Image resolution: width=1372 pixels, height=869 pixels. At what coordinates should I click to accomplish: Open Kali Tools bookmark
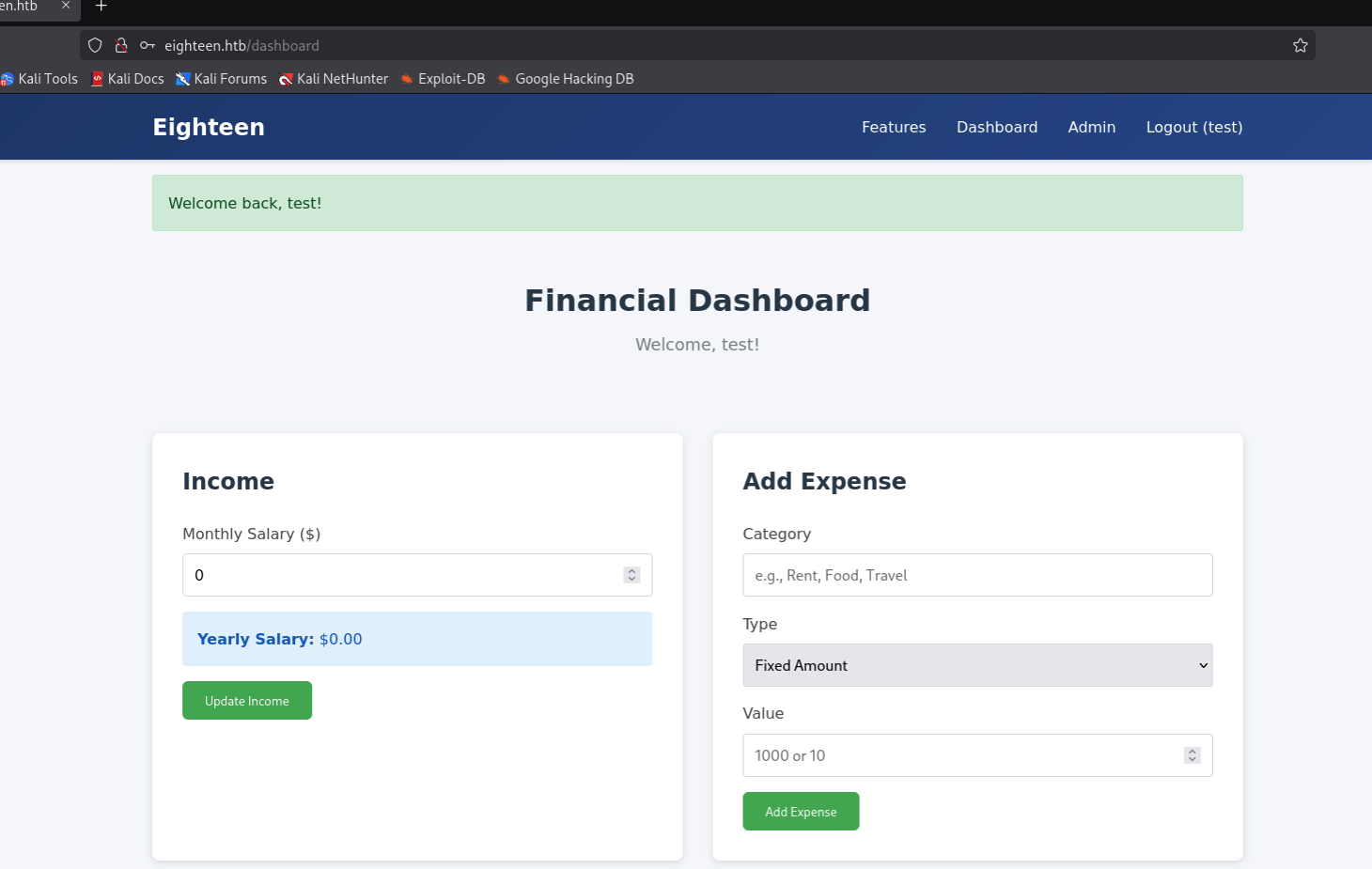[x=40, y=79]
